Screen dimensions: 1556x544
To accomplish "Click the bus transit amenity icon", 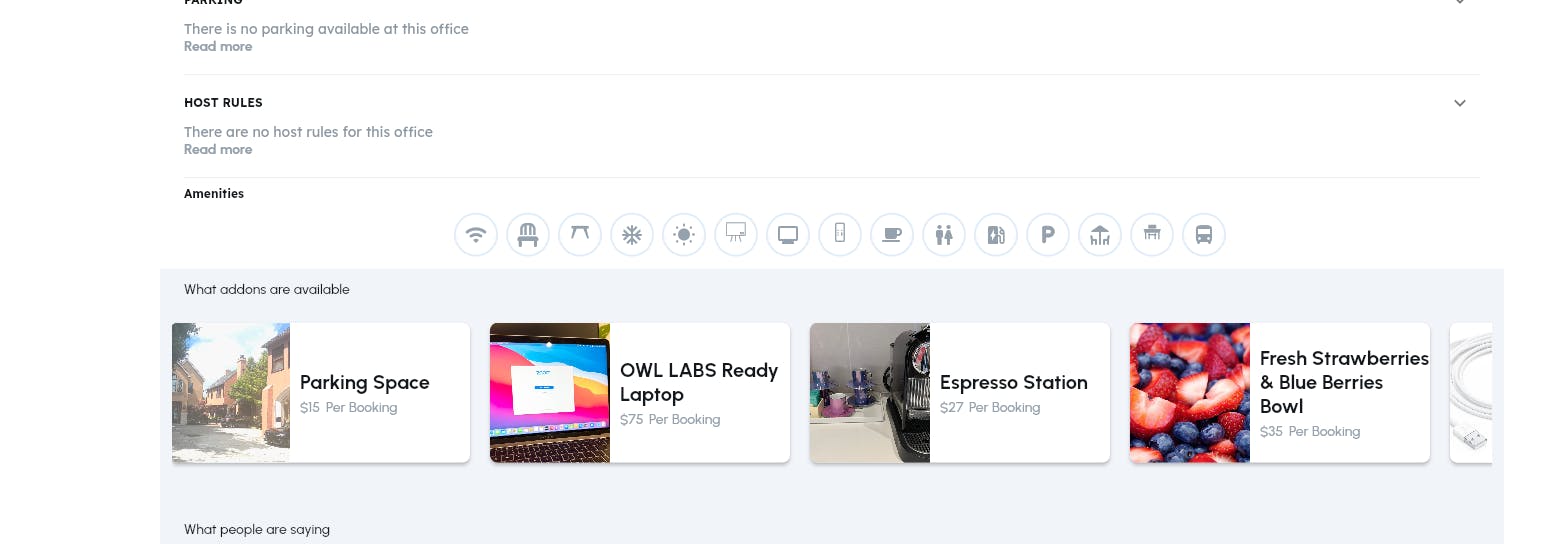I will [x=1204, y=235].
